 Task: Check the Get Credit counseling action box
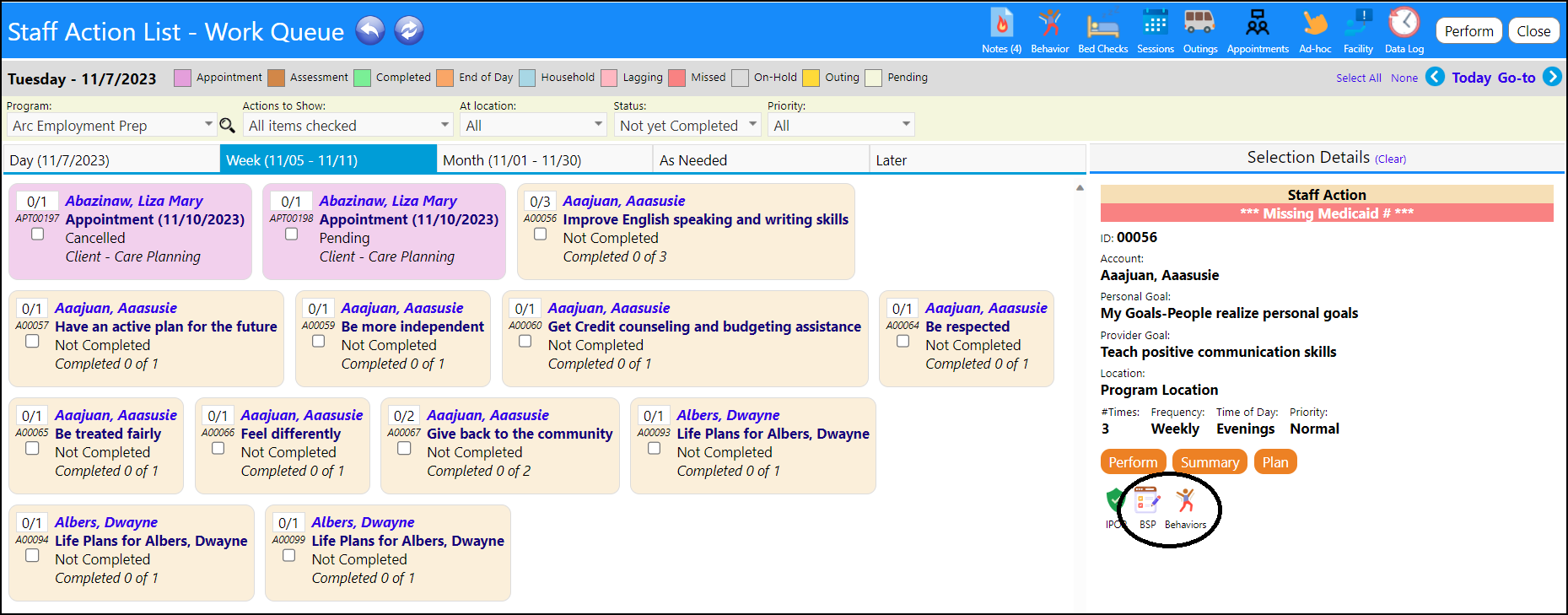525,341
